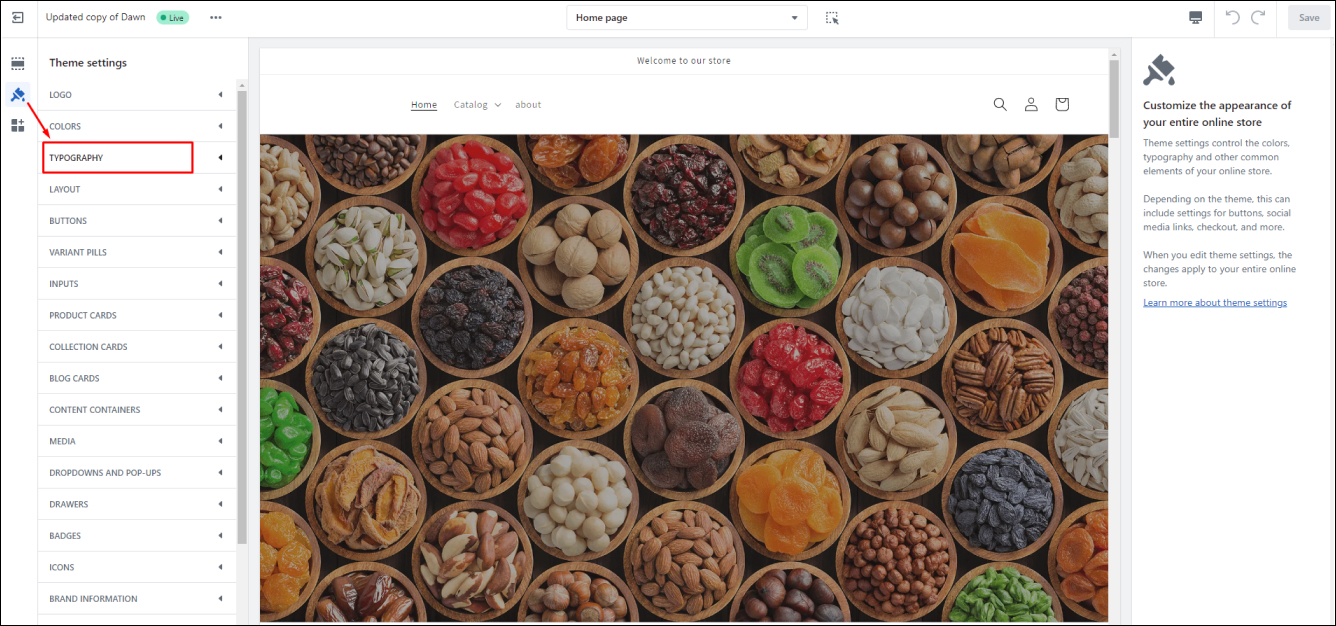This screenshot has height=626, width=1336.
Task: Expand the Catalog menu in preview
Action: pyautogui.click(x=477, y=105)
